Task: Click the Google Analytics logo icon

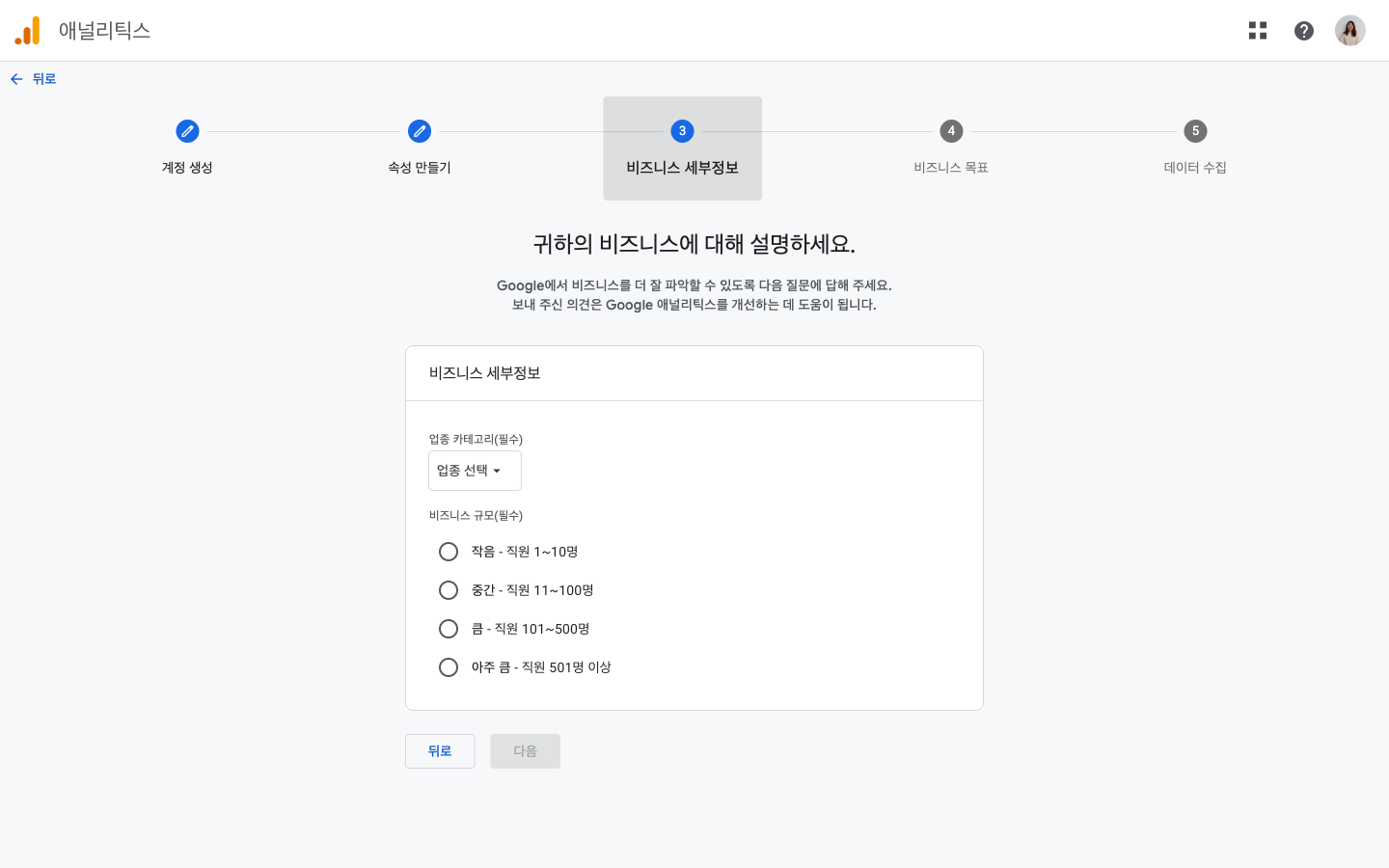Action: click(28, 31)
